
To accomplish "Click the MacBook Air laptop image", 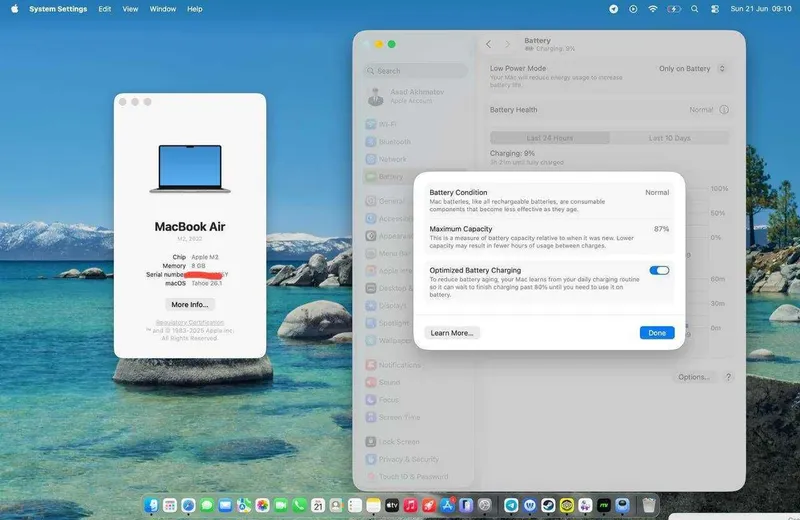I will 190,169.
